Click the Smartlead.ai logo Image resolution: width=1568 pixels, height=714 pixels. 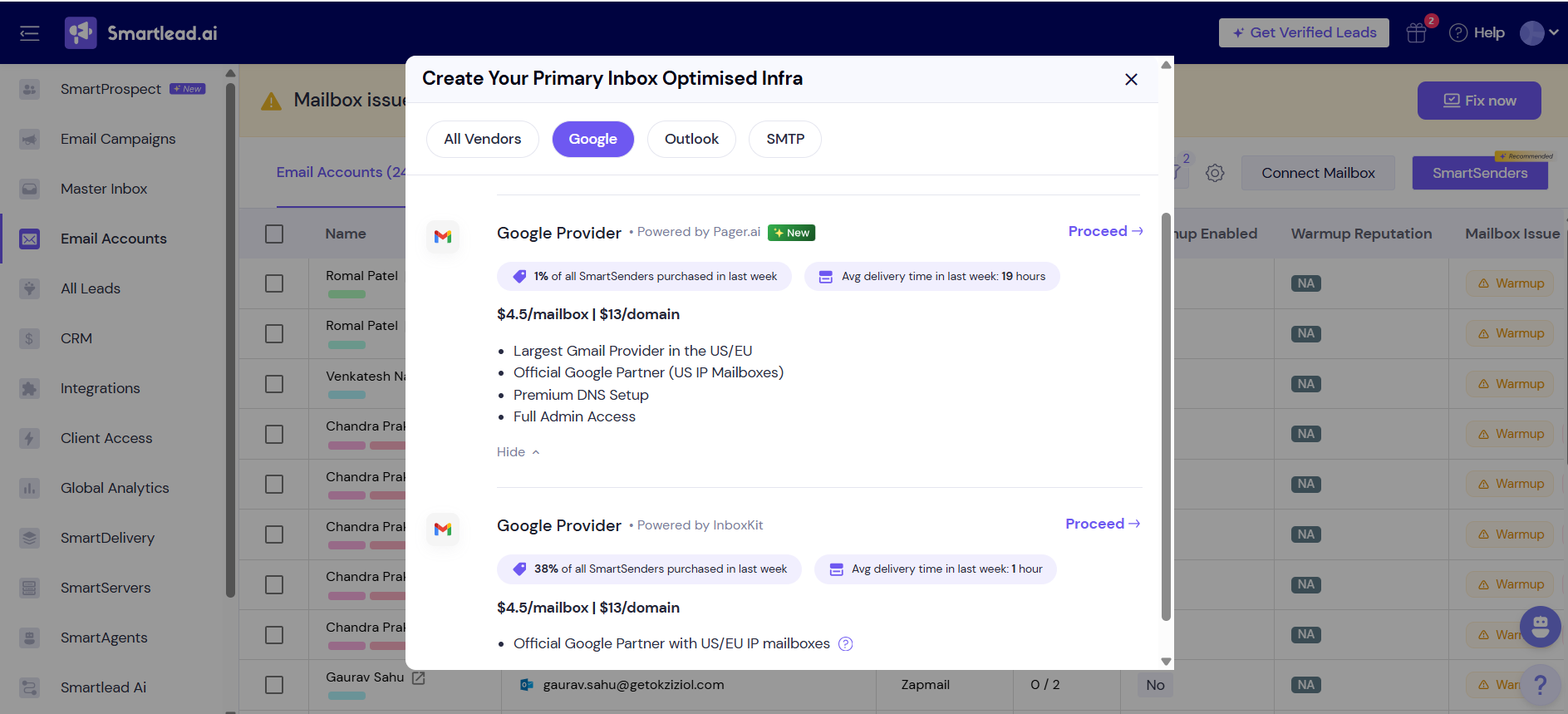pos(141,33)
